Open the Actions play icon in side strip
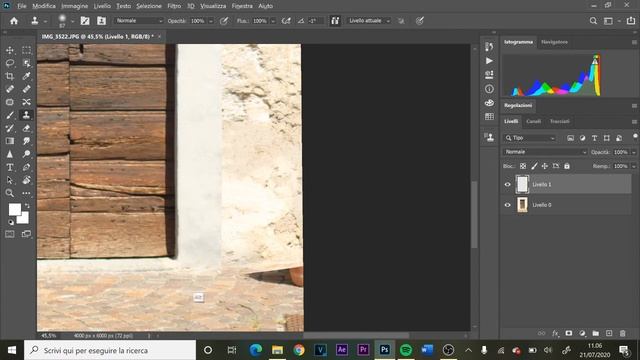This screenshot has height=360, width=640. 489,61
